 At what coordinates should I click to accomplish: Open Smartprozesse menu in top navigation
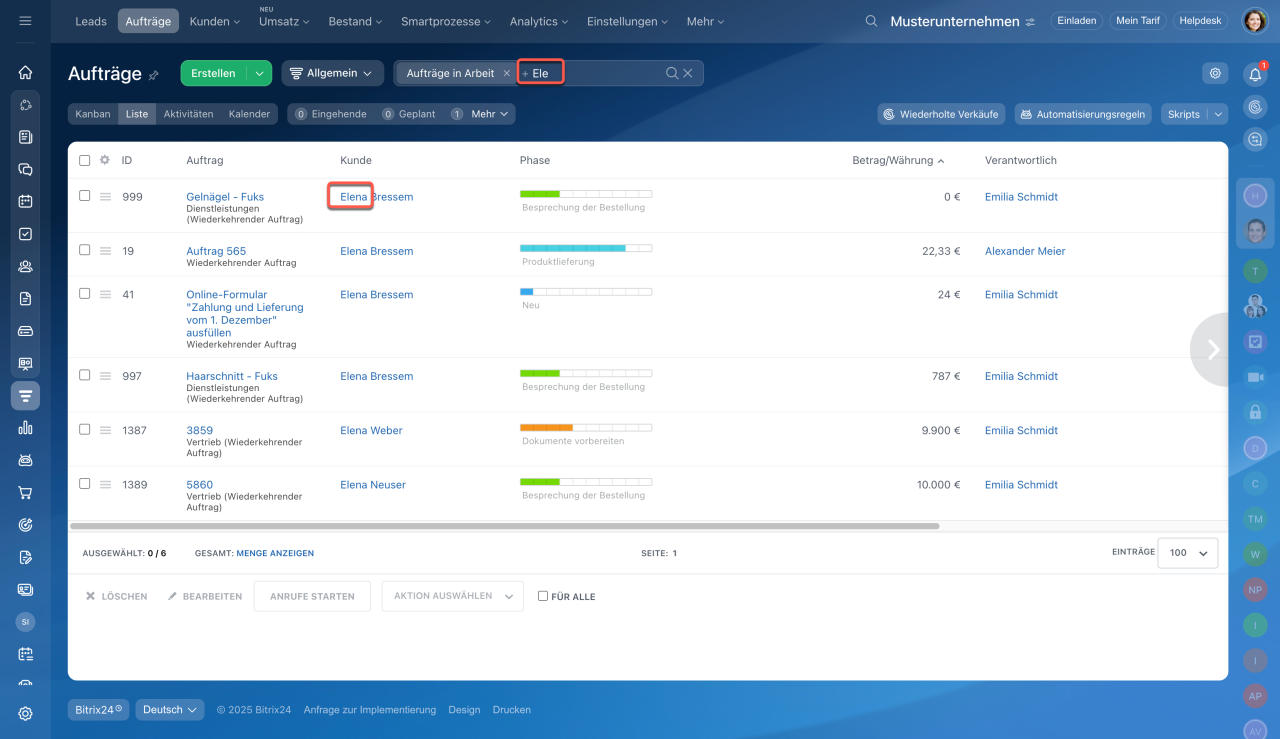click(x=446, y=21)
